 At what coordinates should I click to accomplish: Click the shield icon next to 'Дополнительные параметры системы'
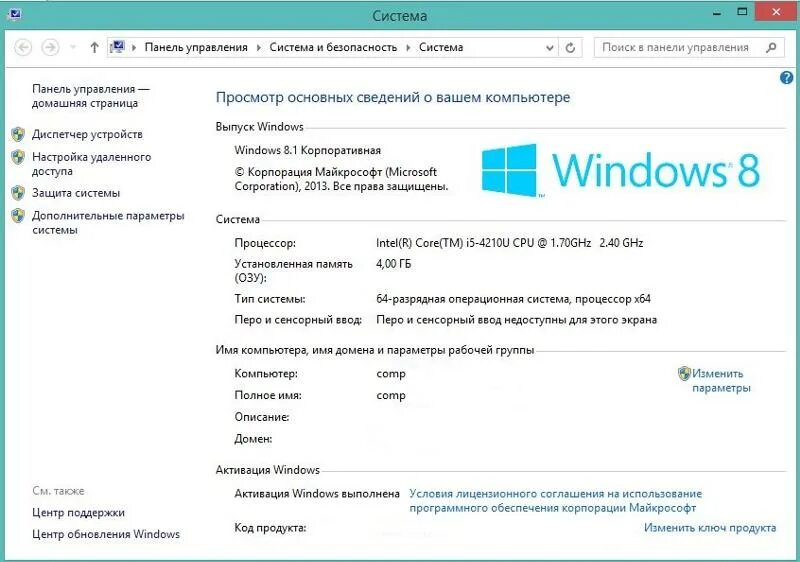pyautogui.click(x=18, y=216)
